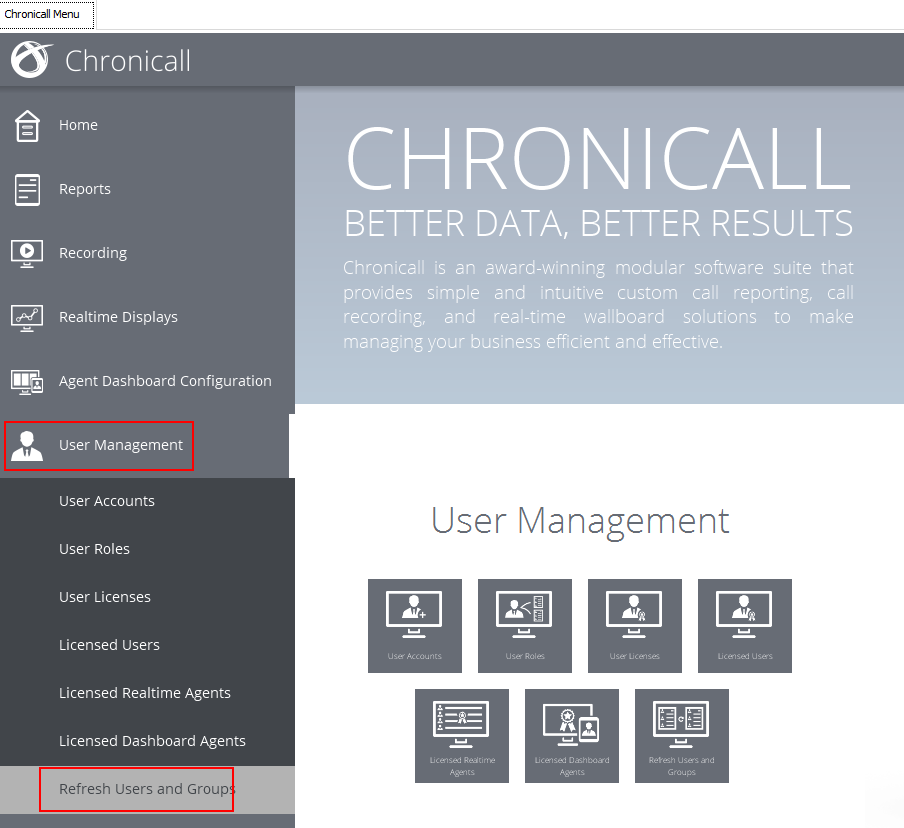Click Refresh Users and Groups submenu item
This screenshot has height=828, width=904.
147,789
